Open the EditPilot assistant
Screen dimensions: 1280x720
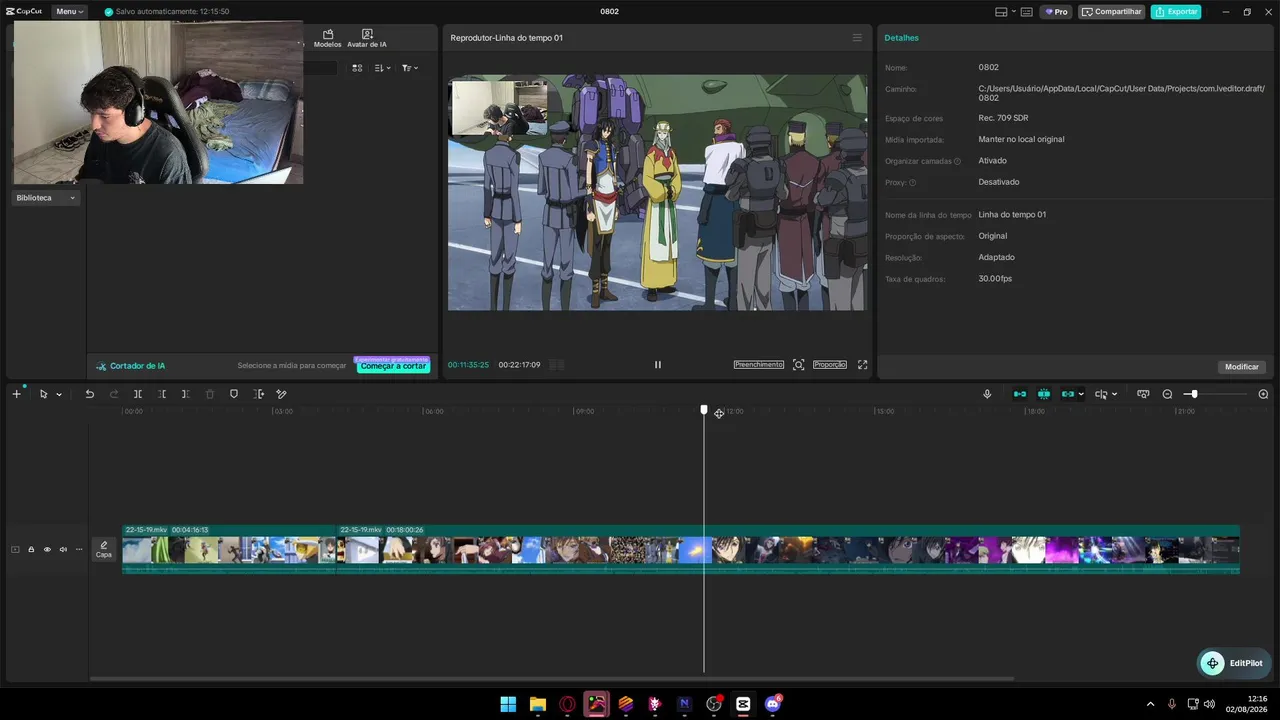pos(1232,663)
